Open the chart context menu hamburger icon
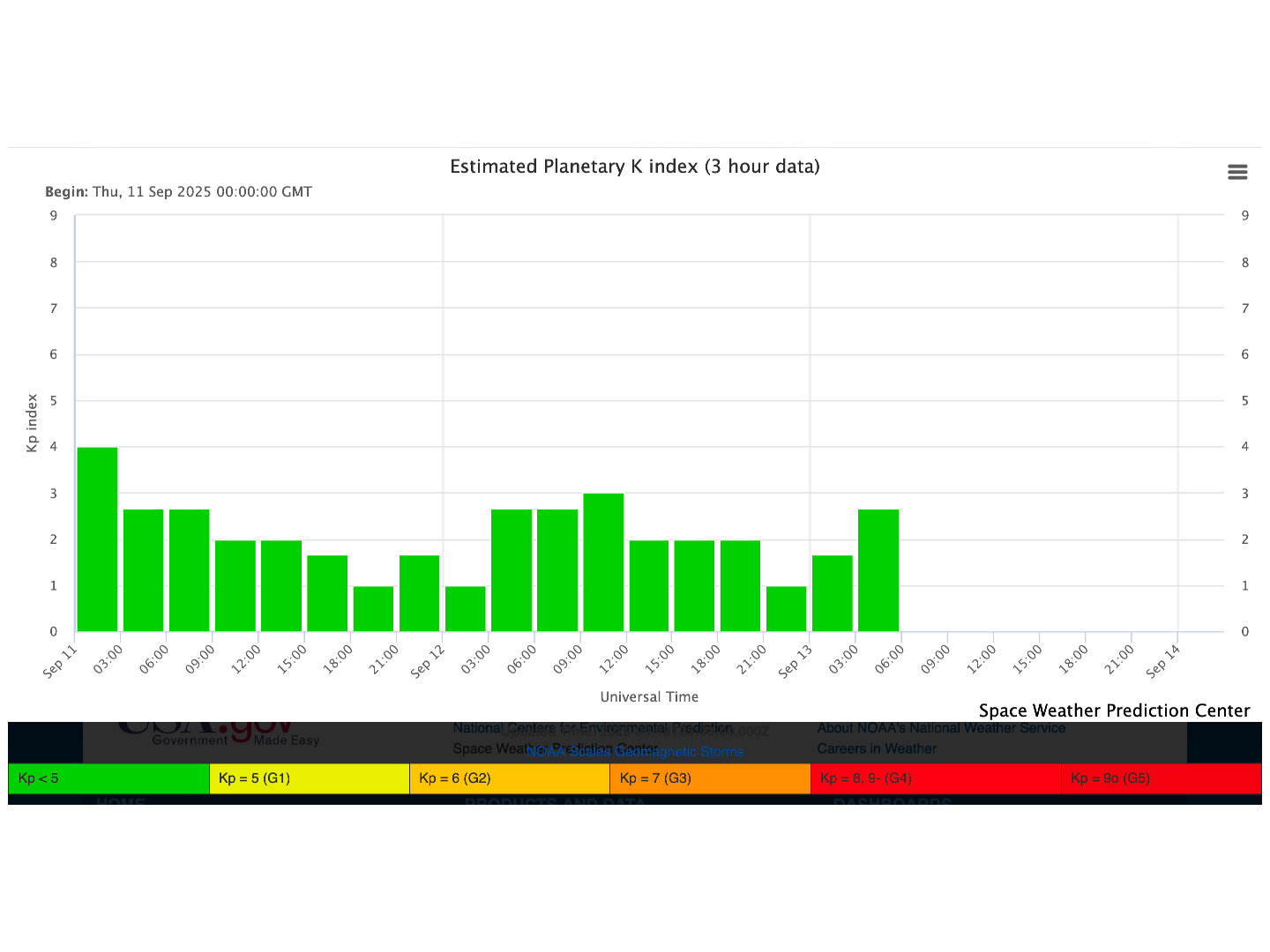 pos(1237,172)
